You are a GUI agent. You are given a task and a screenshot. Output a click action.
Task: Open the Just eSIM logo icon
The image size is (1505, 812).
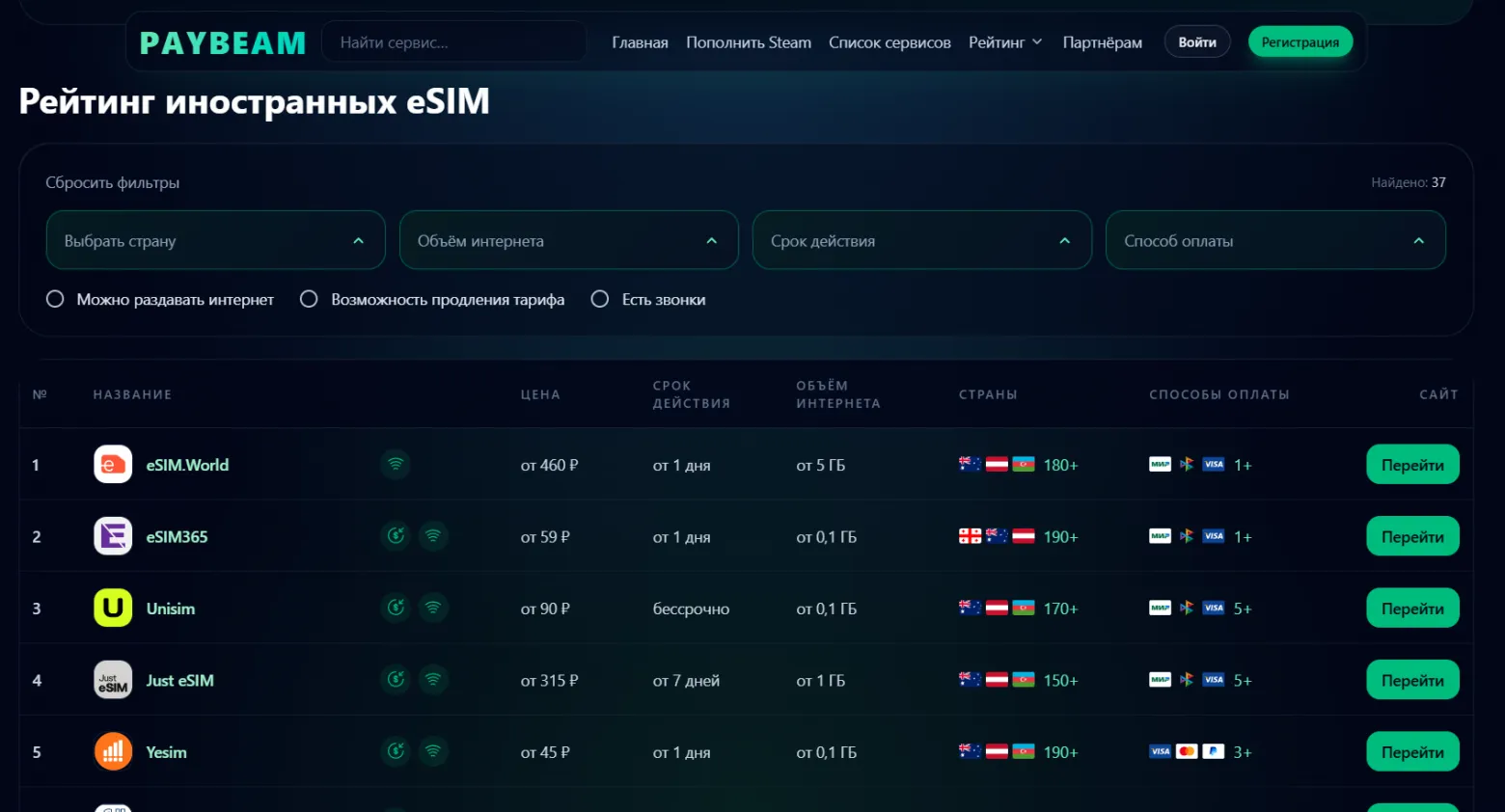point(113,680)
